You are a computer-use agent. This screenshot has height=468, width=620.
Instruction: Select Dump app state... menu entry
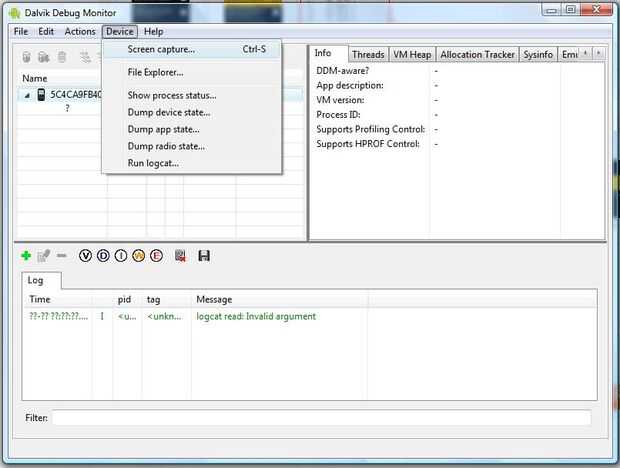click(192, 129)
